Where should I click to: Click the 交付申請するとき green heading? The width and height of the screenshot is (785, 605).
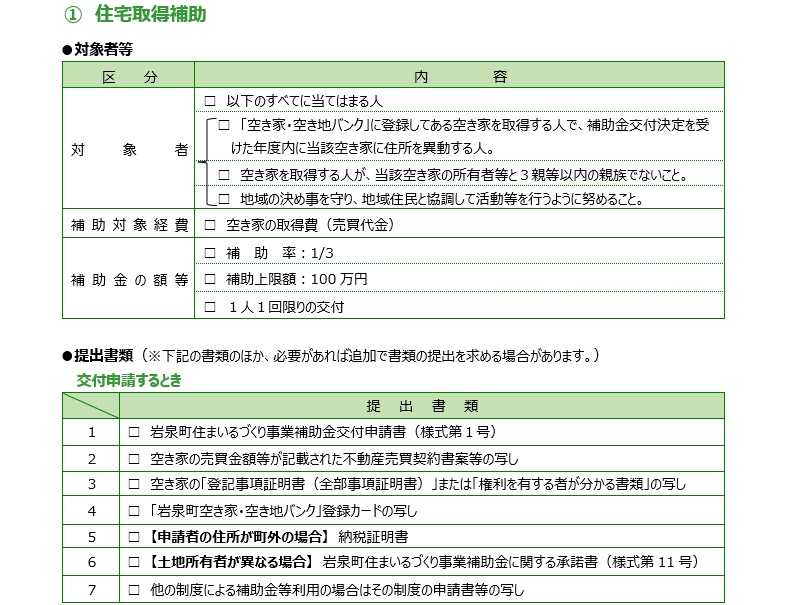[x=129, y=380]
